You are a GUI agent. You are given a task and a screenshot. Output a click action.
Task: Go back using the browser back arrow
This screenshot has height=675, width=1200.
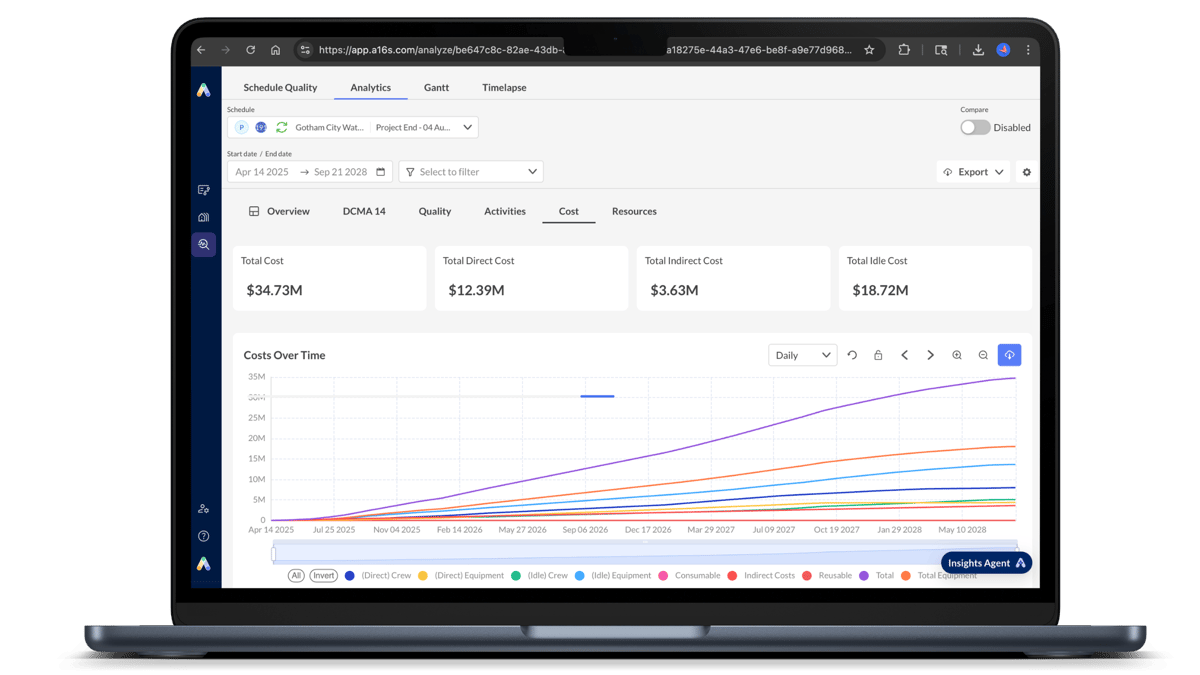(201, 50)
